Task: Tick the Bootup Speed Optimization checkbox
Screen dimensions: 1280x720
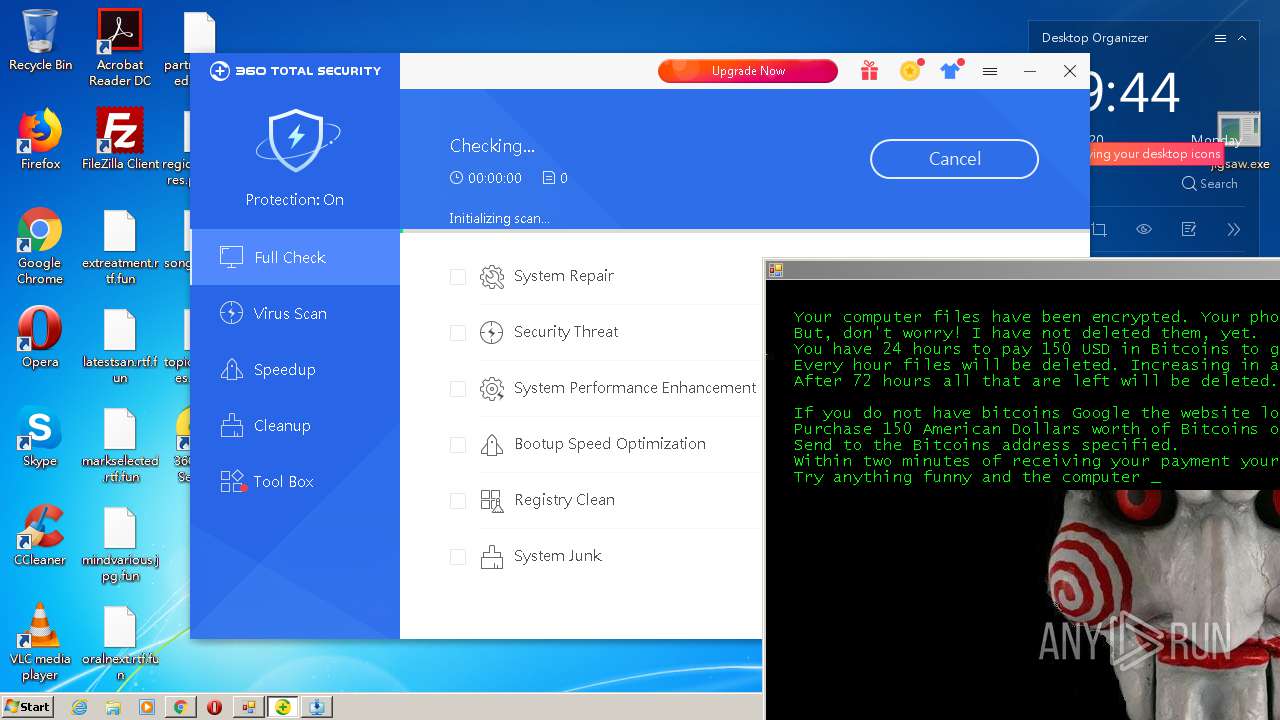Action: 458,445
